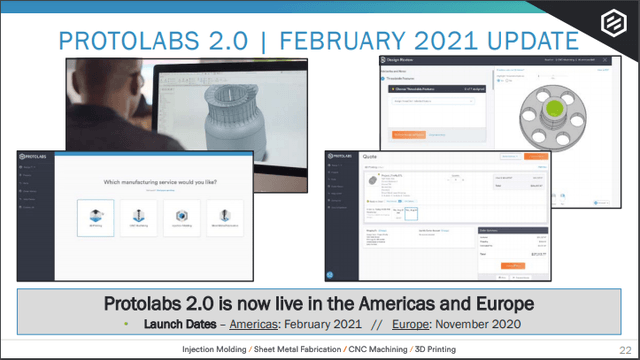Open the dropdown button beside orange Quote button
The image size is (640, 360).
[x=511, y=156]
